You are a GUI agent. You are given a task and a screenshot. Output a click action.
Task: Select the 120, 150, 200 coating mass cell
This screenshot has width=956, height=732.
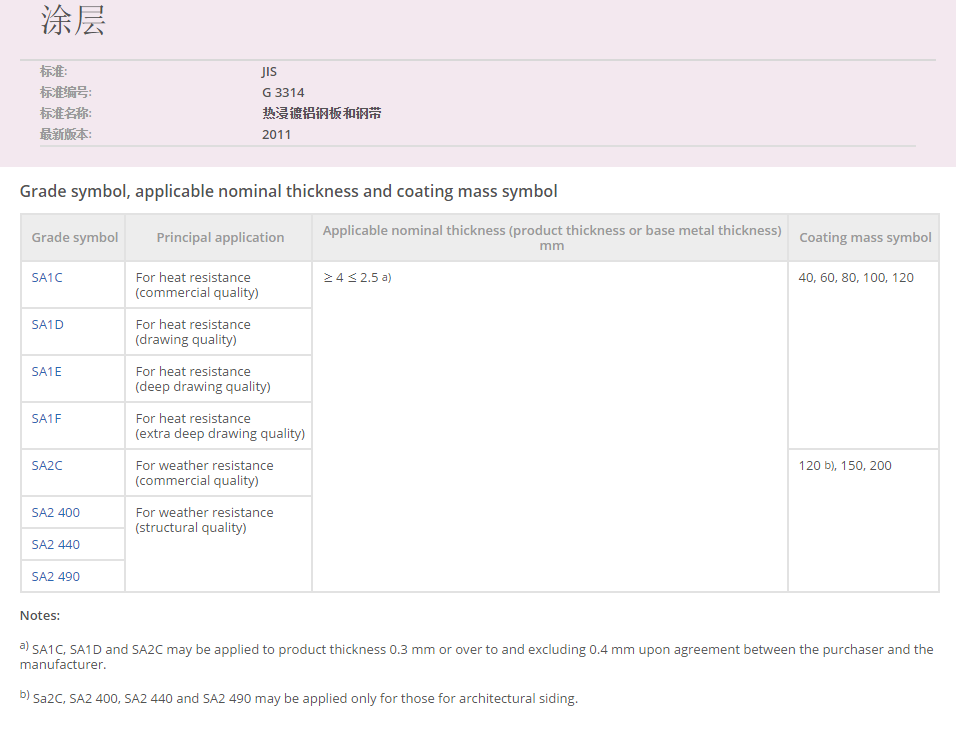pyautogui.click(x=845, y=466)
